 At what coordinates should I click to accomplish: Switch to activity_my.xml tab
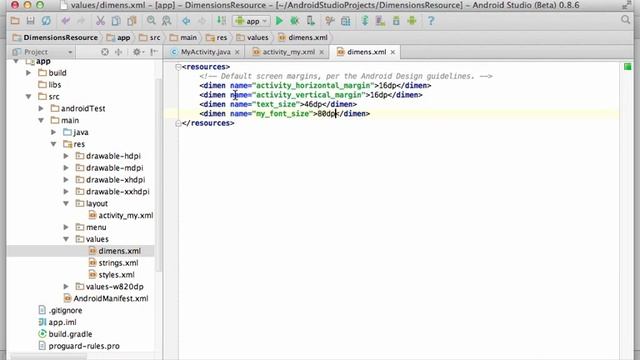pos(288,52)
